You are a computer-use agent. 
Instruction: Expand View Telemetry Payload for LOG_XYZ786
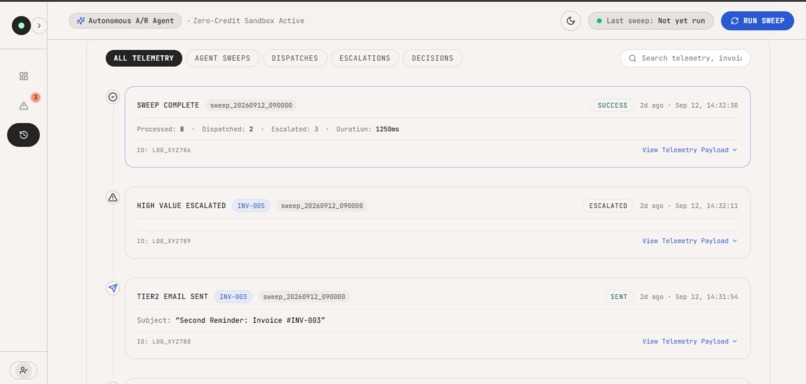click(689, 150)
